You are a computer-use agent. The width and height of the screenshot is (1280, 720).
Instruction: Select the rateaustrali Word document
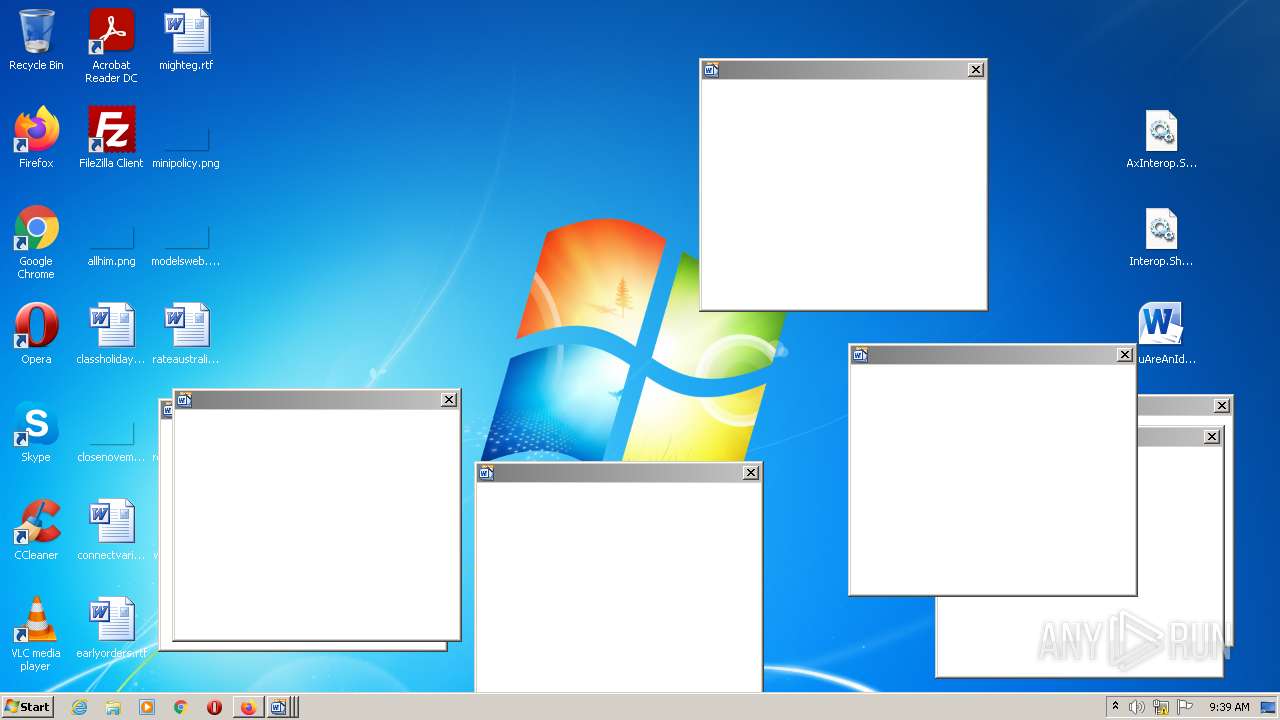[186, 334]
